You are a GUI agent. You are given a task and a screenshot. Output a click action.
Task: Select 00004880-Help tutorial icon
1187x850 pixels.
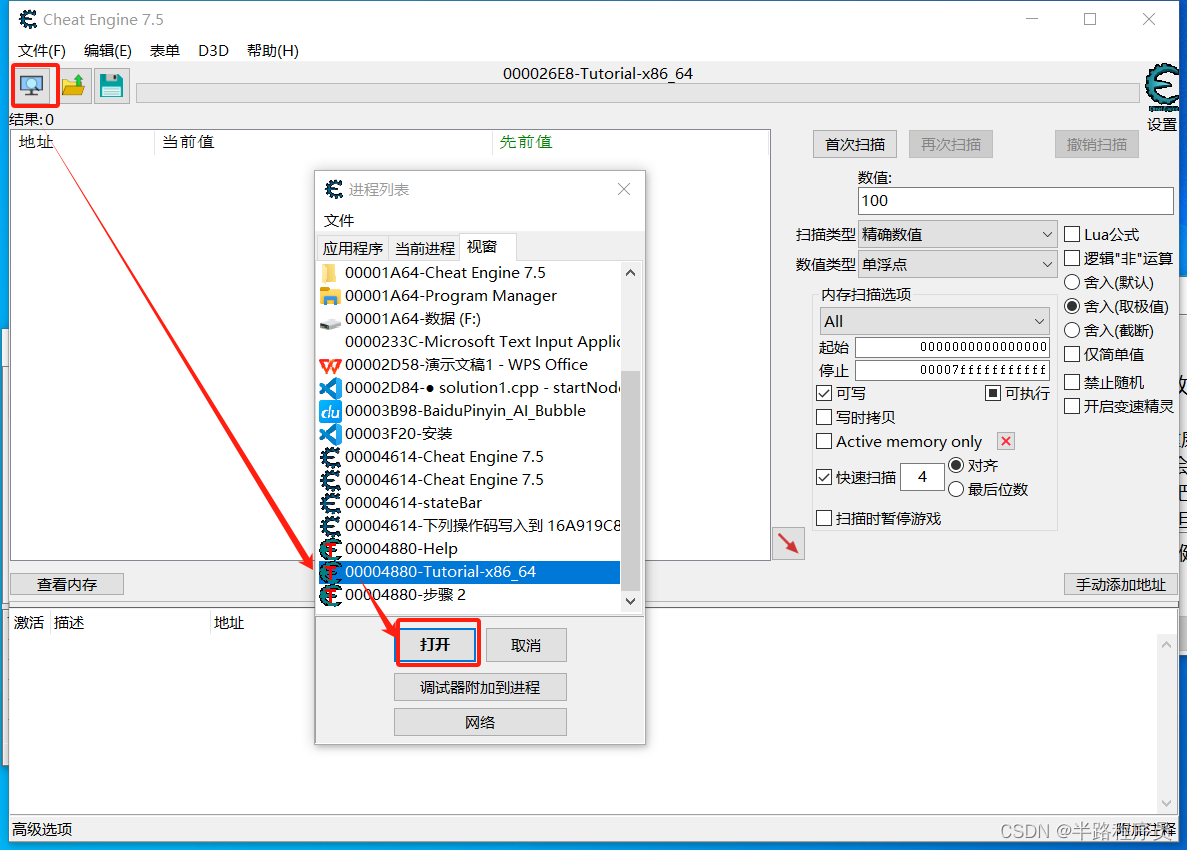tap(330, 549)
